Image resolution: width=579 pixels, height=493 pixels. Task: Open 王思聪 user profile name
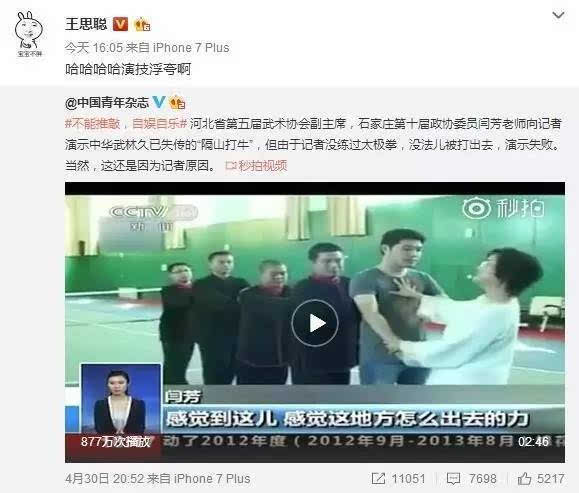pyautogui.click(x=86, y=24)
